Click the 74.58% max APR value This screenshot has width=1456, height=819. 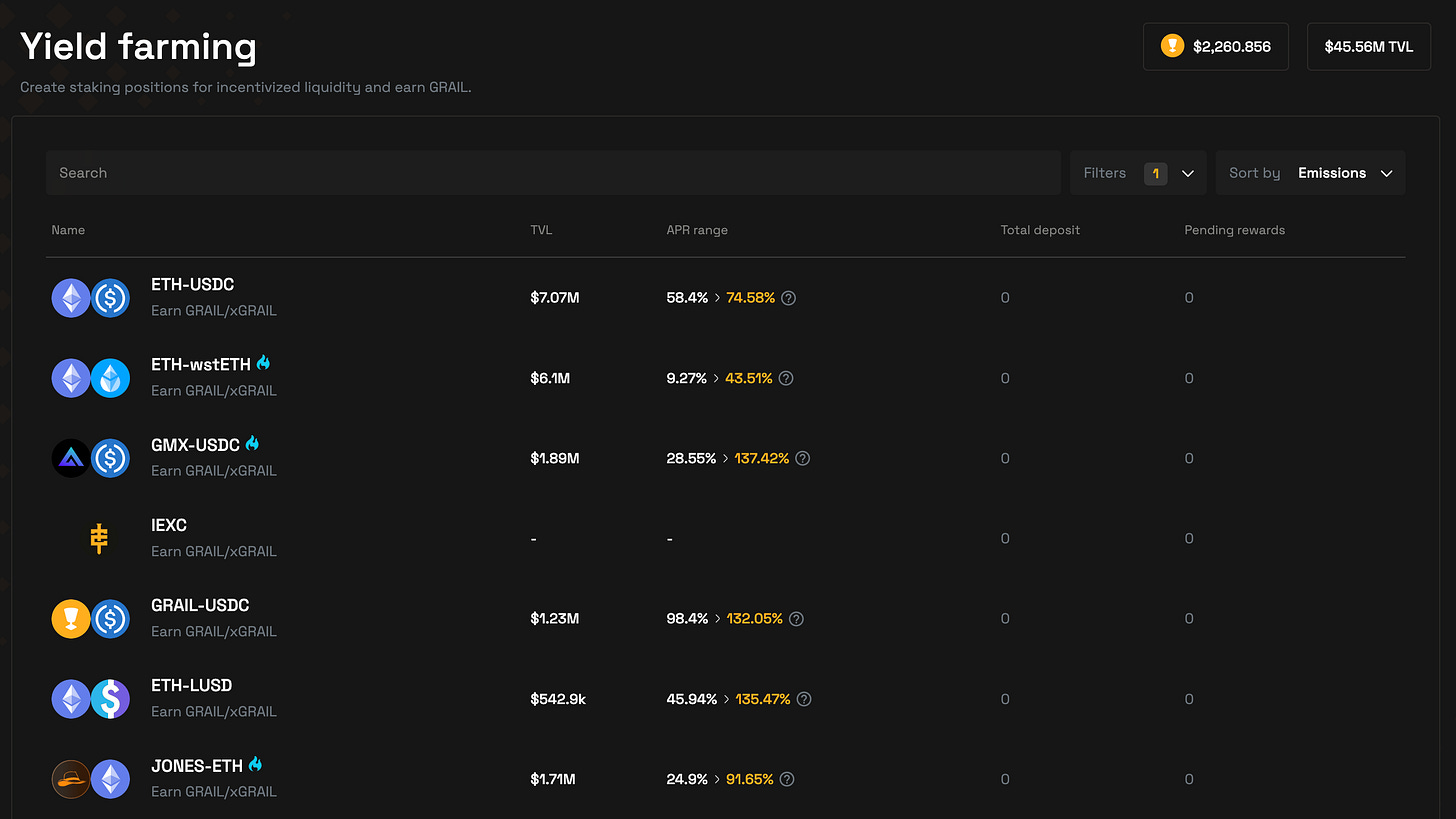(x=751, y=298)
